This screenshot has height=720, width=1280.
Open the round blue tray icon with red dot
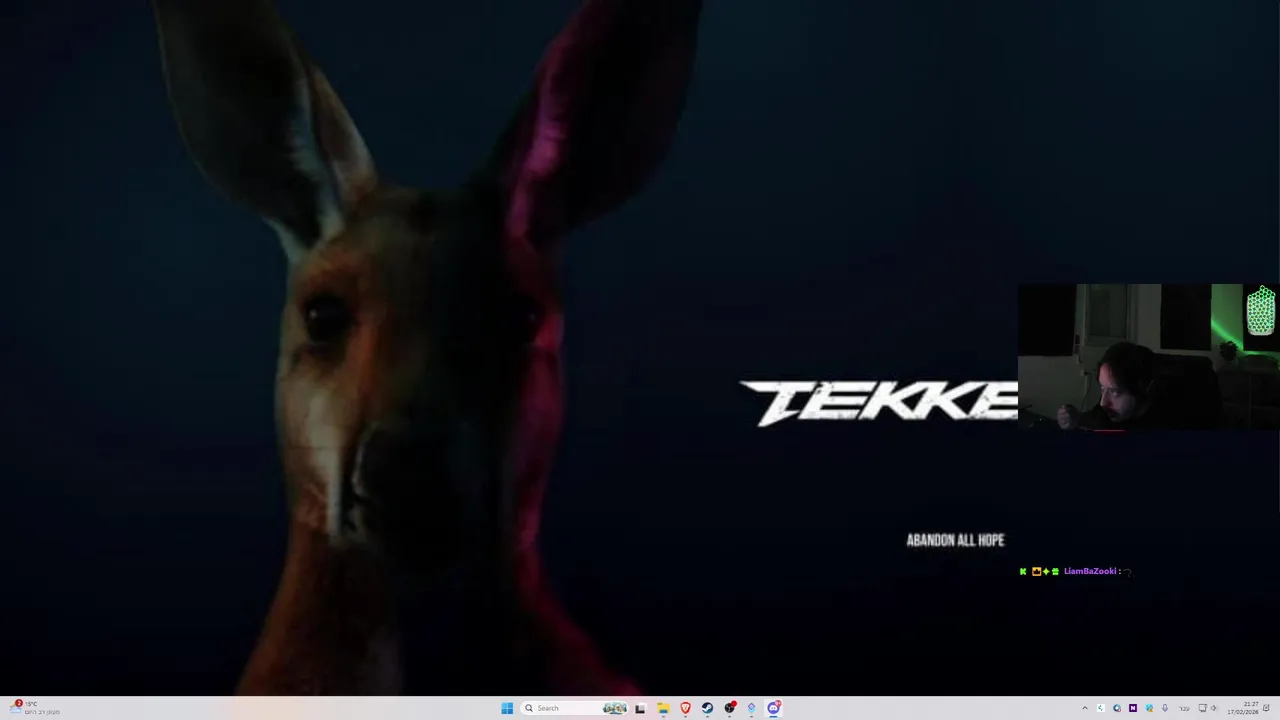(1117, 708)
